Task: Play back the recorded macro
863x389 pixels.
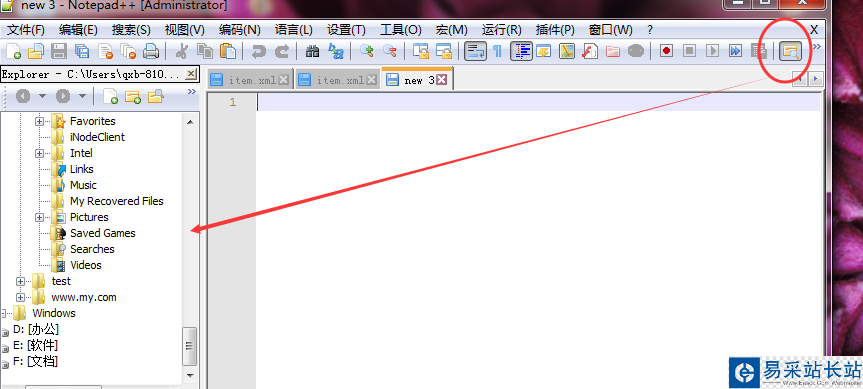Action: click(713, 51)
